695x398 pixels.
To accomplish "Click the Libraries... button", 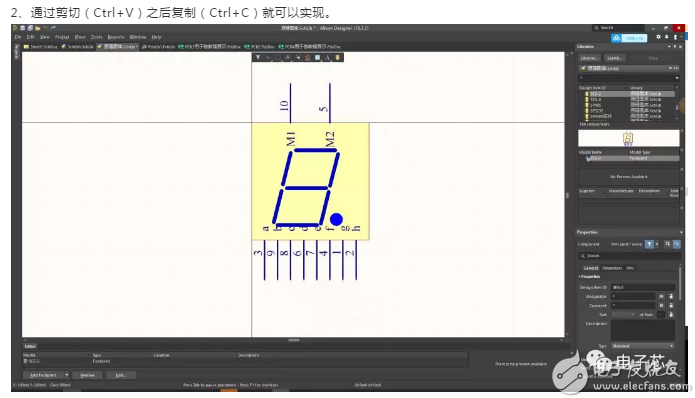I will (x=590, y=58).
